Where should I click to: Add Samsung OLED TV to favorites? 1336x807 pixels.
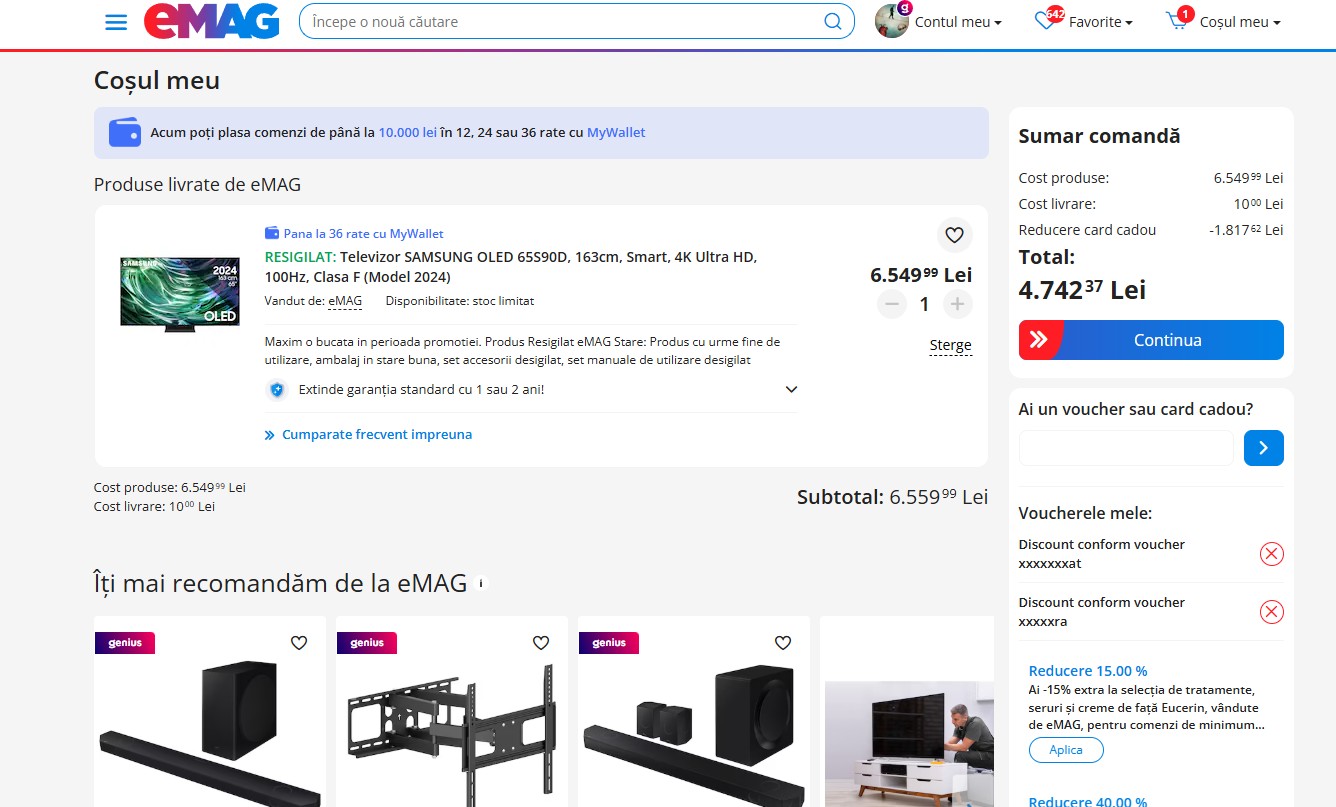[954, 235]
